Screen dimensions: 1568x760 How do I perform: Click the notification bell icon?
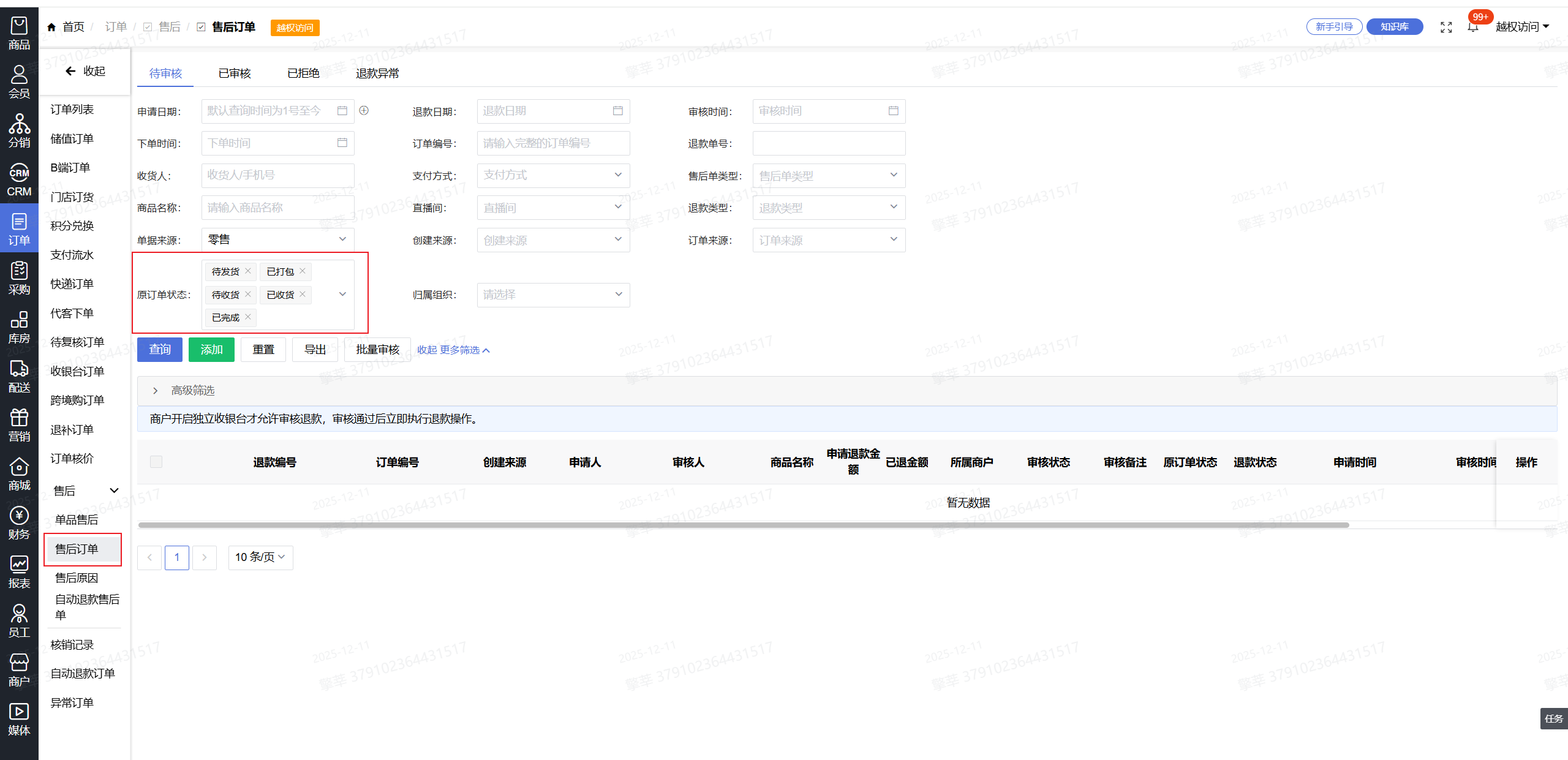(1473, 27)
